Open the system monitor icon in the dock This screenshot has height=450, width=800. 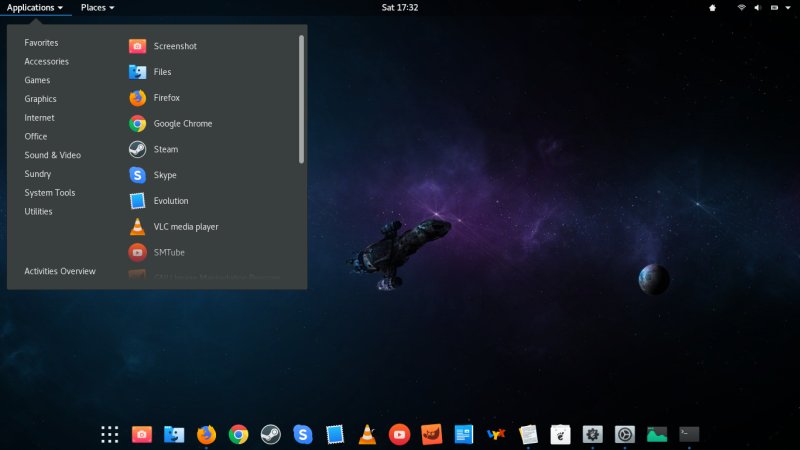pyautogui.click(x=656, y=434)
